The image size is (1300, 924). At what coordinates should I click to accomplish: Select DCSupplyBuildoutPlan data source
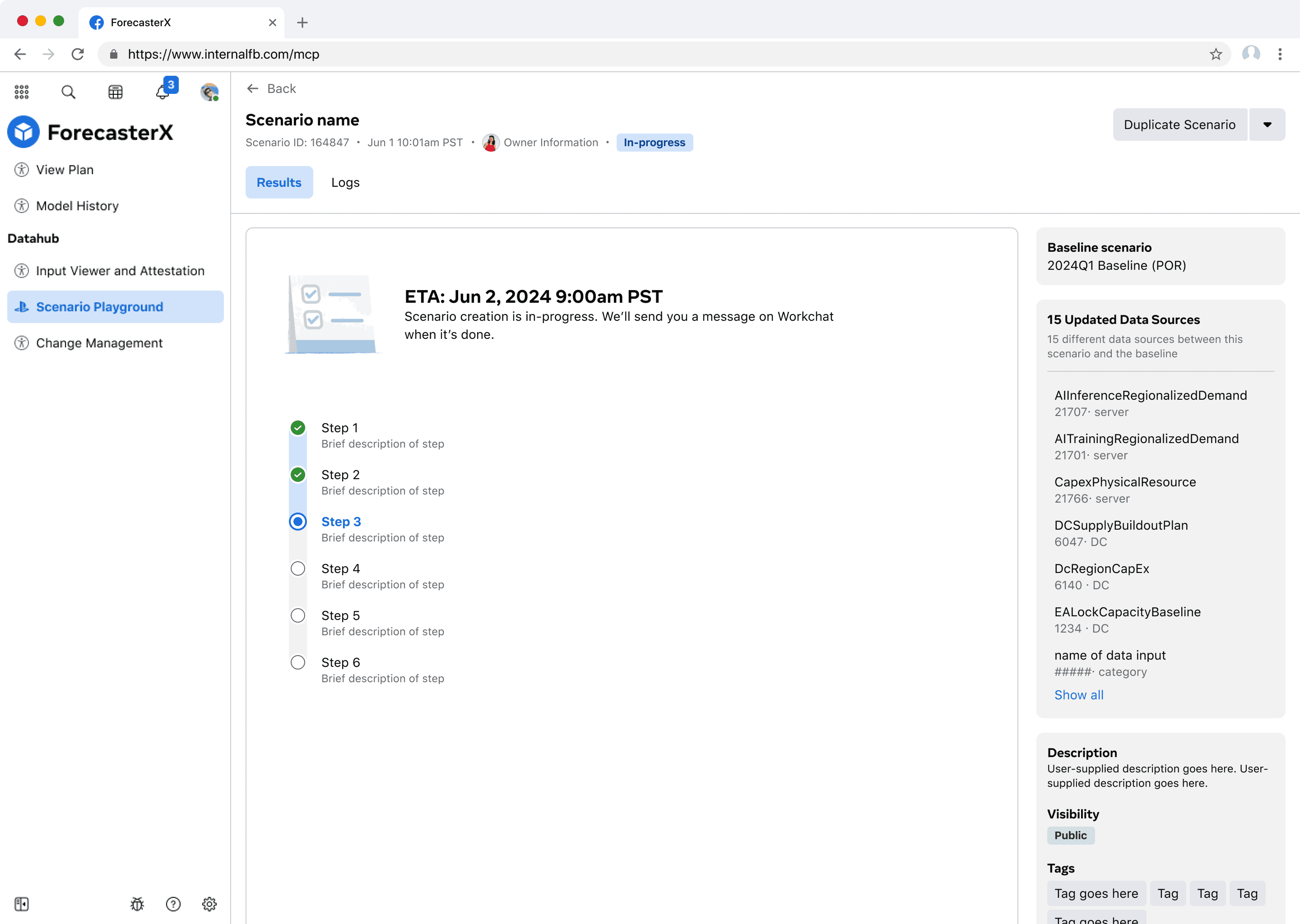pyautogui.click(x=1121, y=532)
